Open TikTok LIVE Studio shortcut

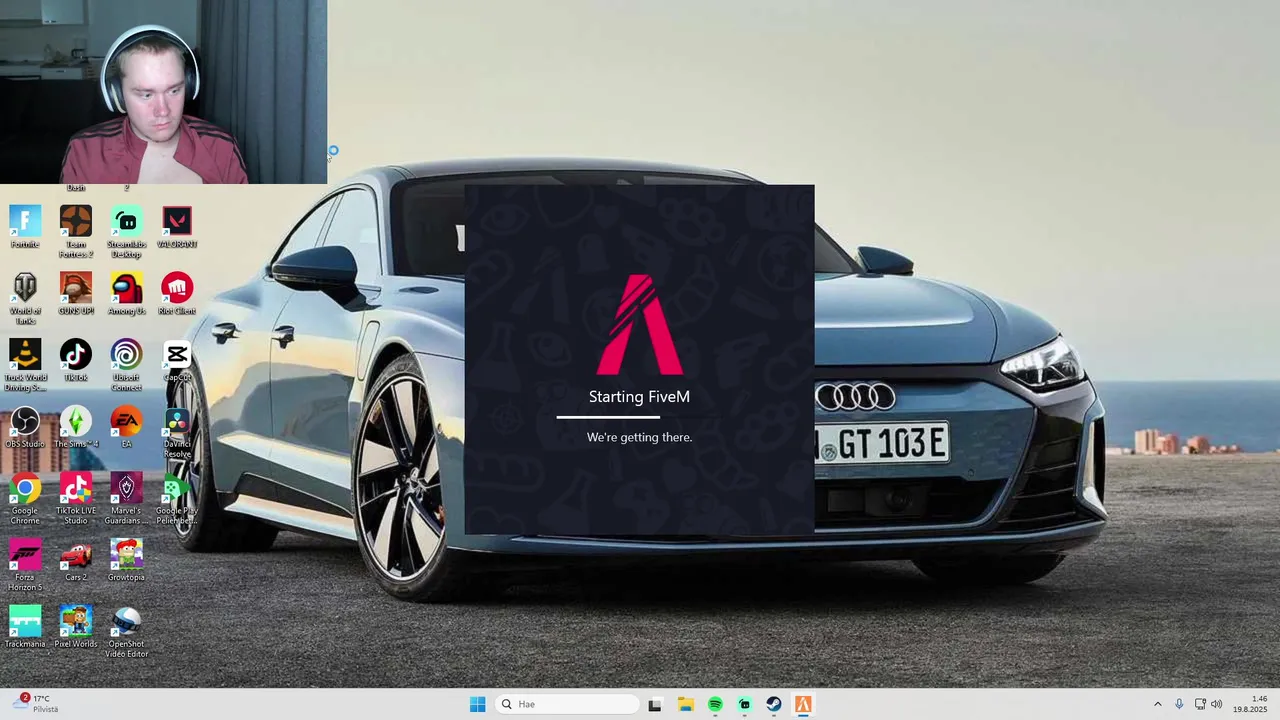click(76, 498)
